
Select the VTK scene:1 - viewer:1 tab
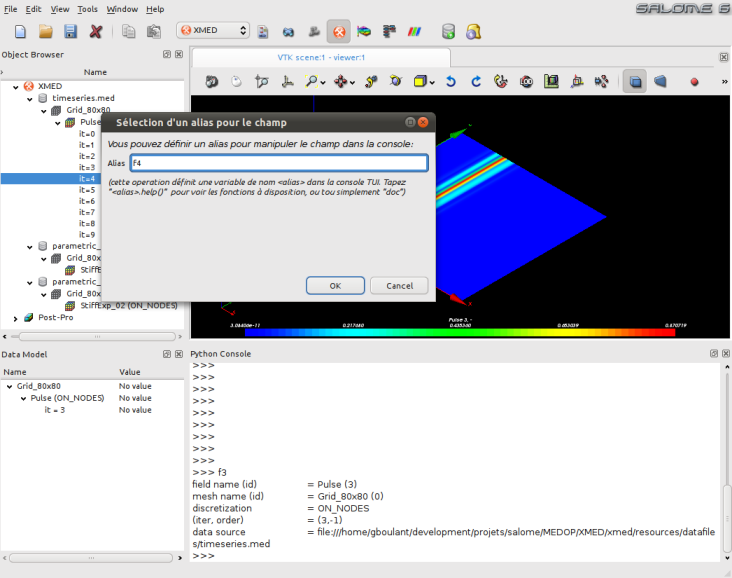coord(321,57)
